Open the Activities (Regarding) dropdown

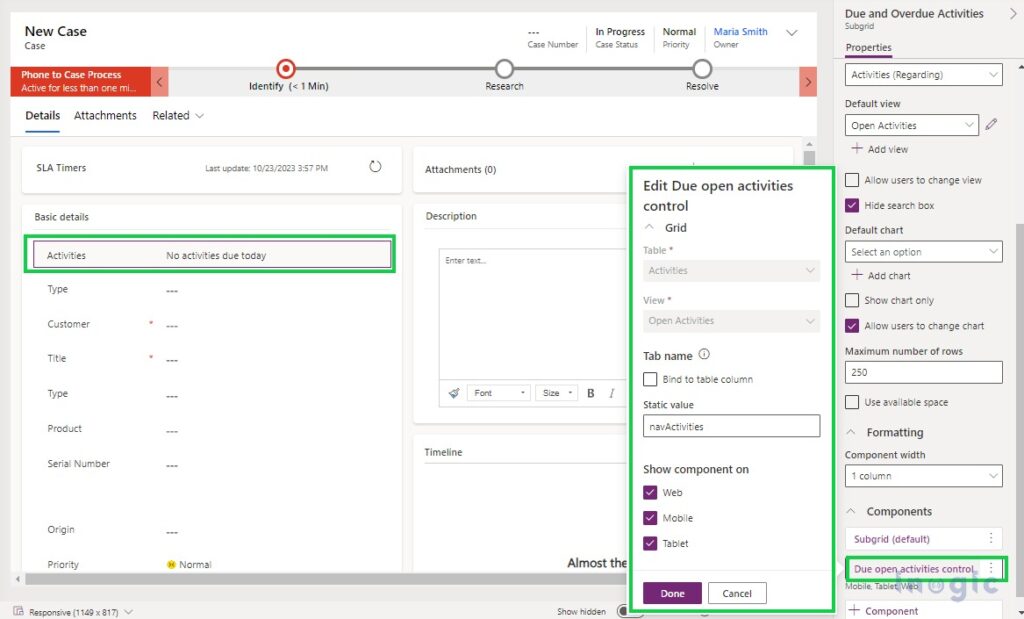coord(922,74)
